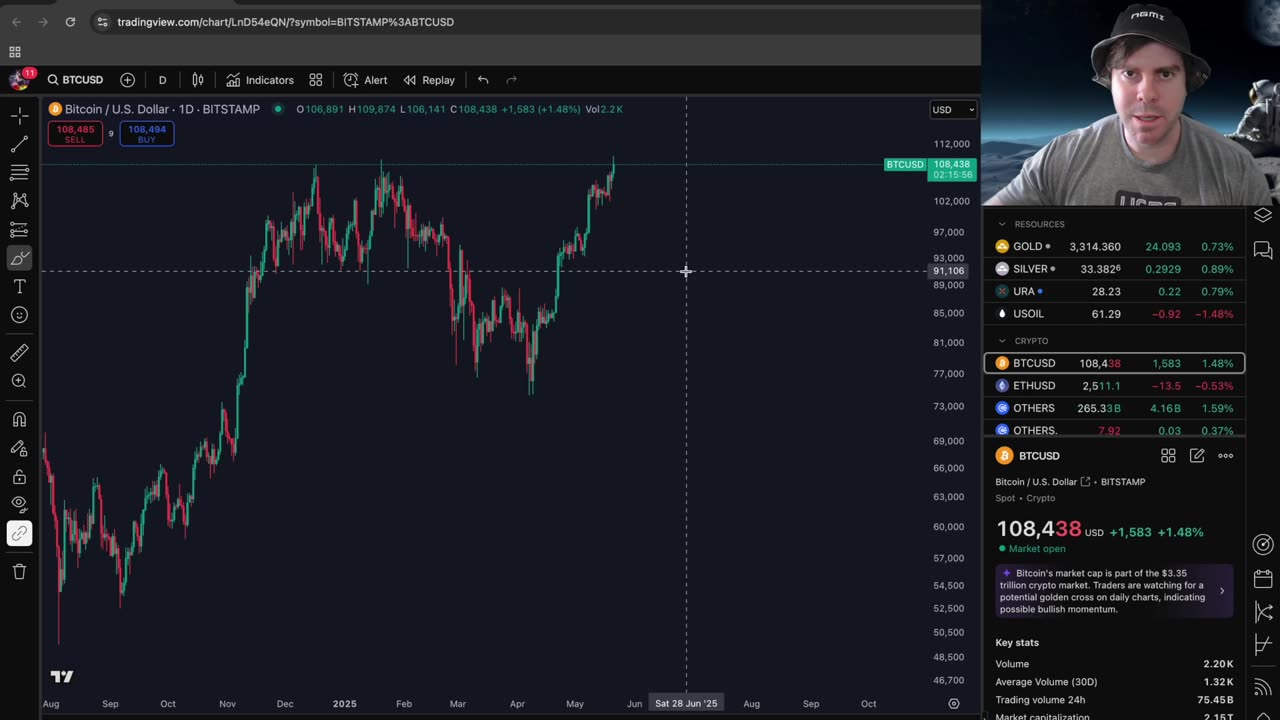This screenshot has height=720, width=1280.
Task: Open the user profile menu avatar
Action: [x=19, y=80]
